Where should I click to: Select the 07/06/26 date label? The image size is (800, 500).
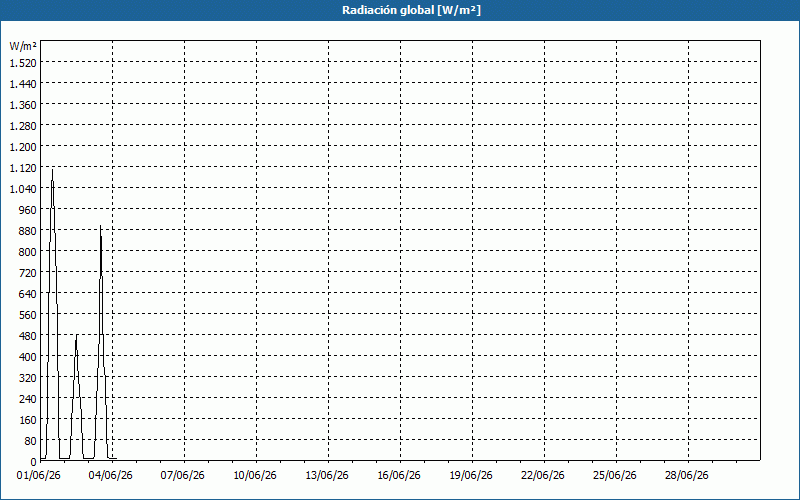pyautogui.click(x=183, y=476)
